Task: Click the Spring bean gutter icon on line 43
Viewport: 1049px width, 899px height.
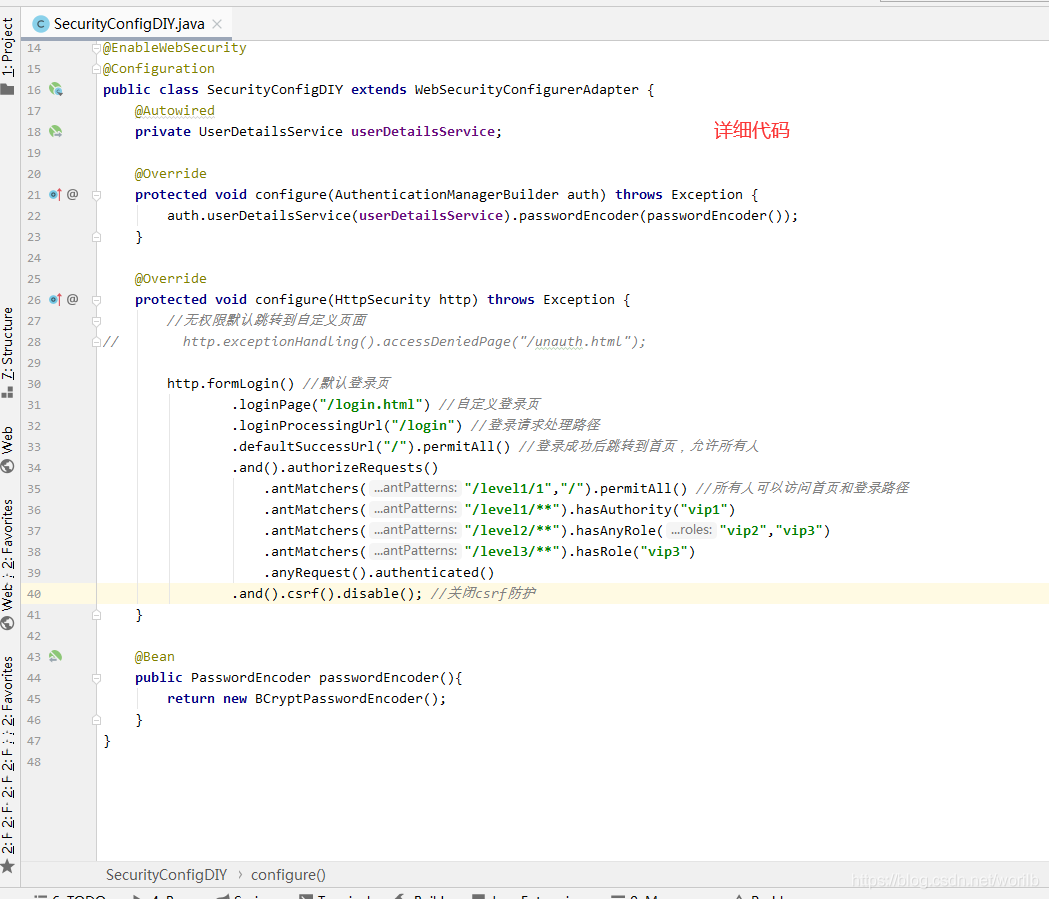Action: coord(56,656)
